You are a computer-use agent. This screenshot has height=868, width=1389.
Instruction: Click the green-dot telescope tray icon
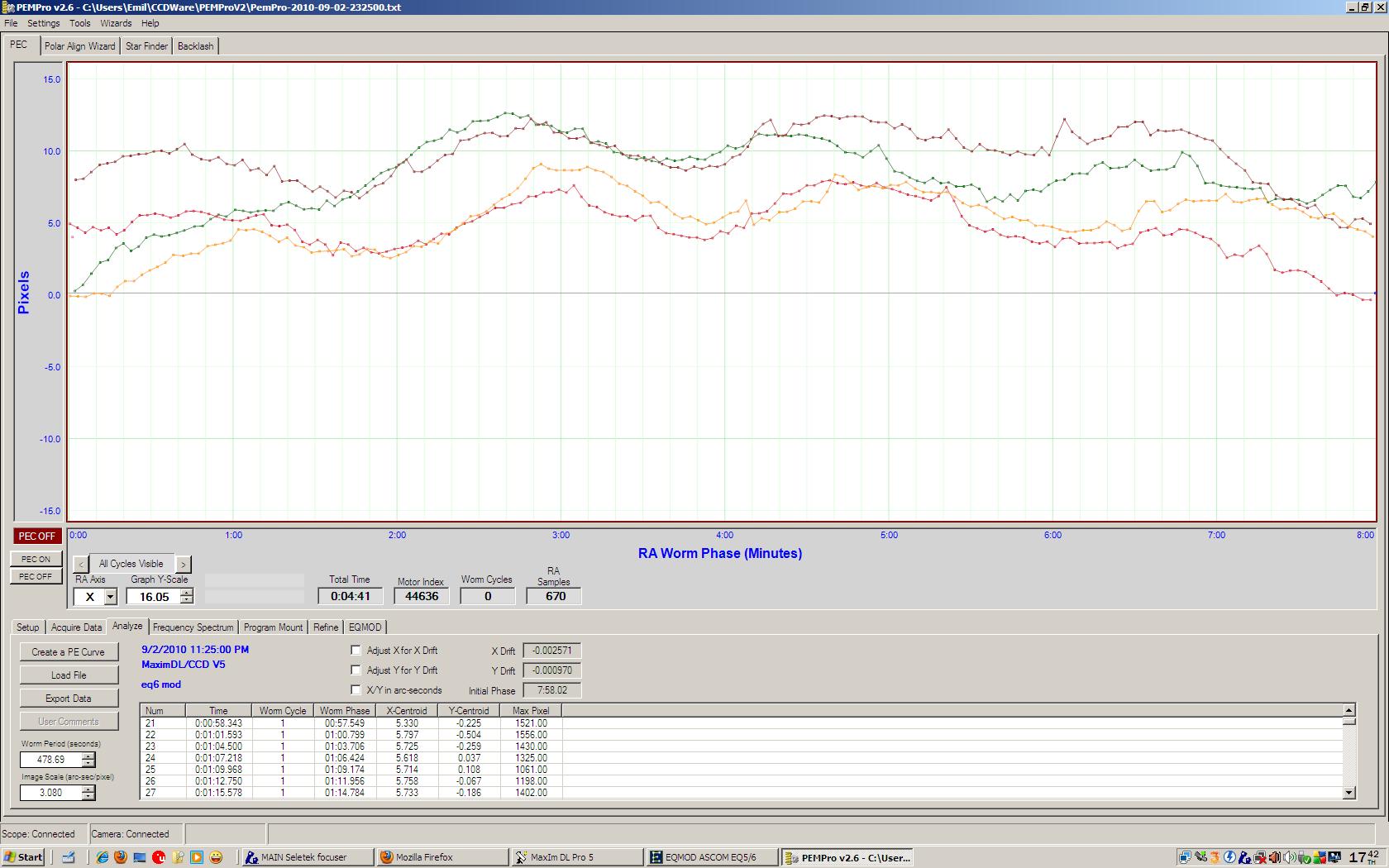pos(1200,857)
